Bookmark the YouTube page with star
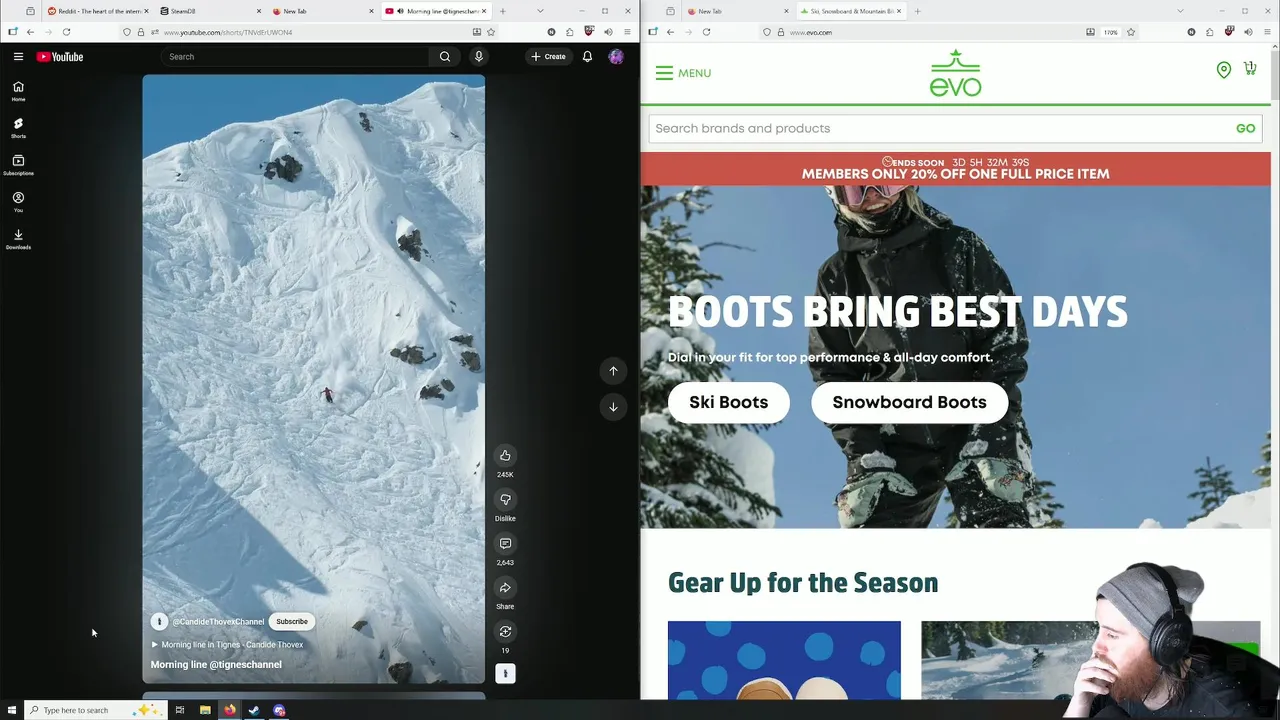This screenshot has width=1280, height=720. pos(491,32)
